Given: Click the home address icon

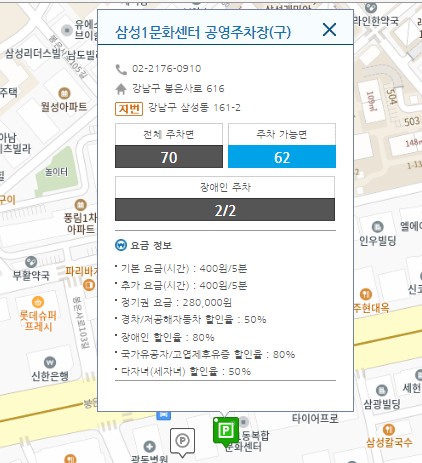Looking at the screenshot, I should pos(121,89).
